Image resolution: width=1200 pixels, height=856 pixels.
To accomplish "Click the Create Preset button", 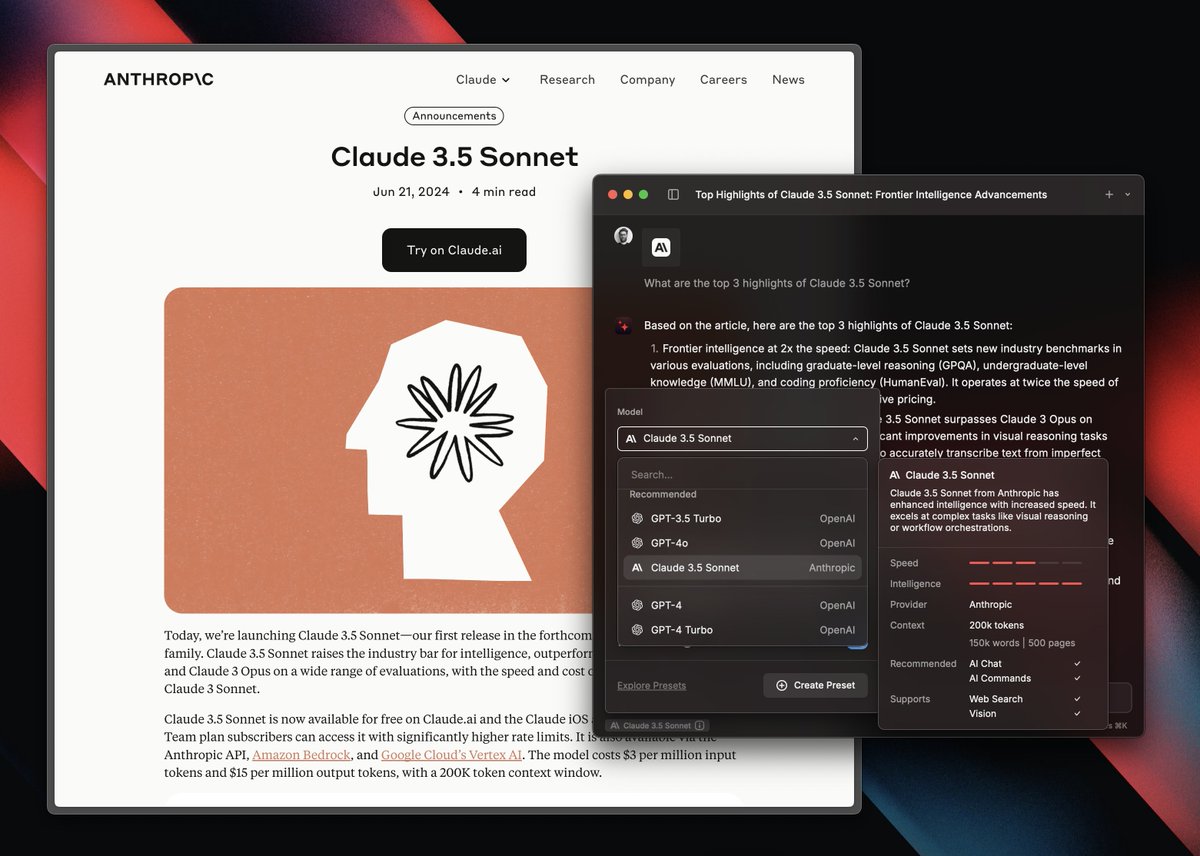I will 815,685.
